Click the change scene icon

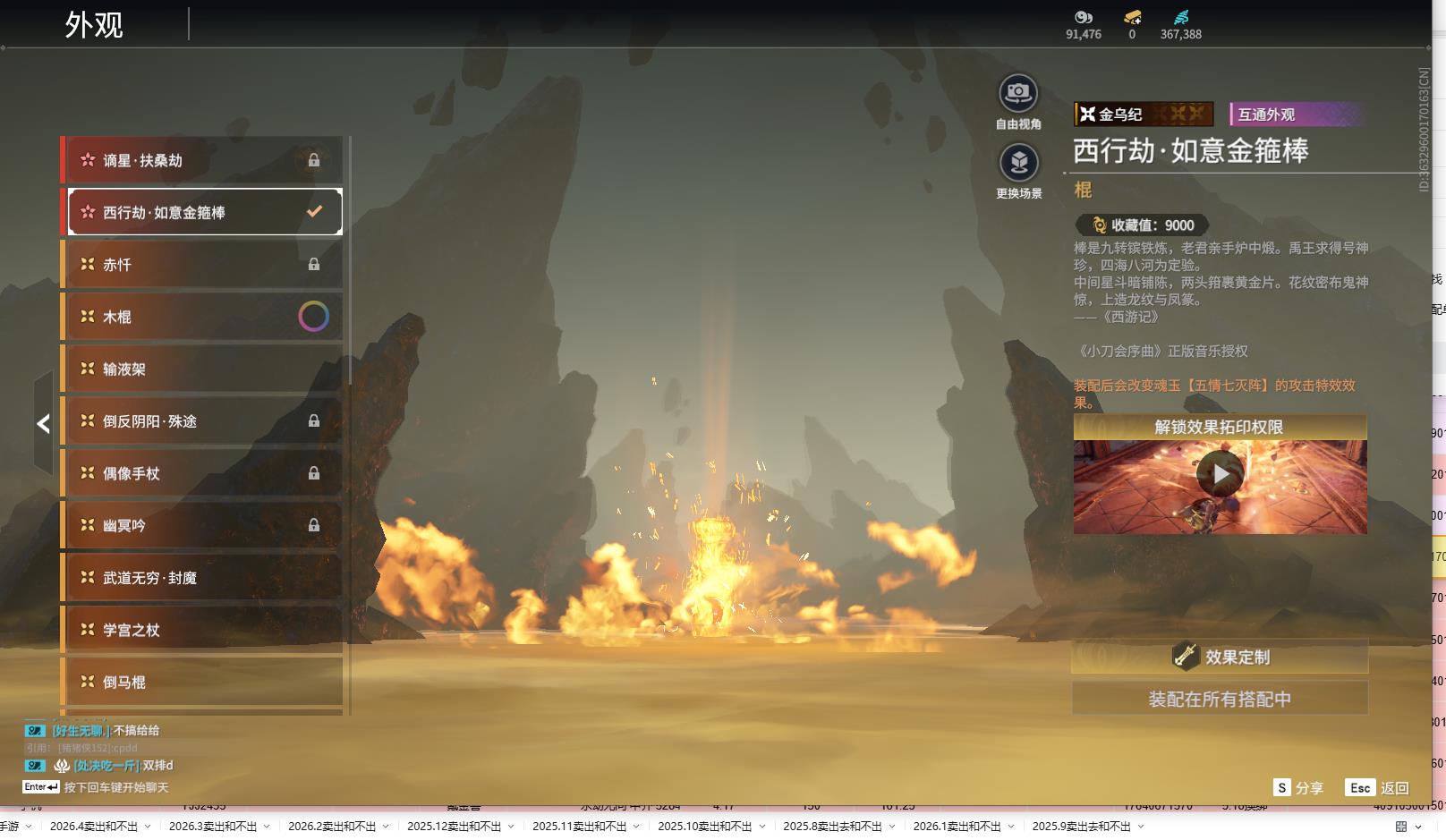[1018, 163]
